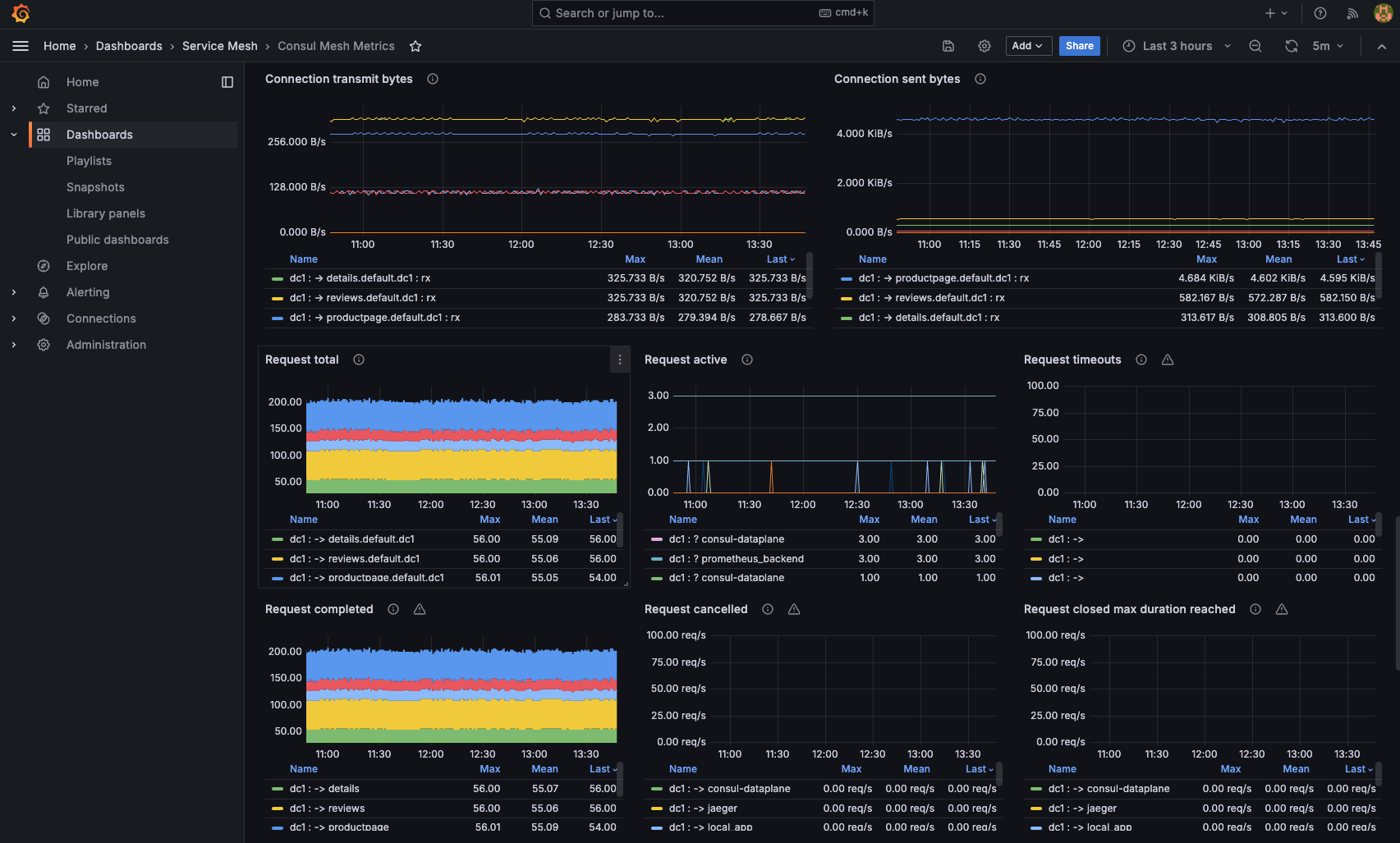Open Playlists from the sidebar
The width and height of the screenshot is (1400, 843).
(89, 160)
